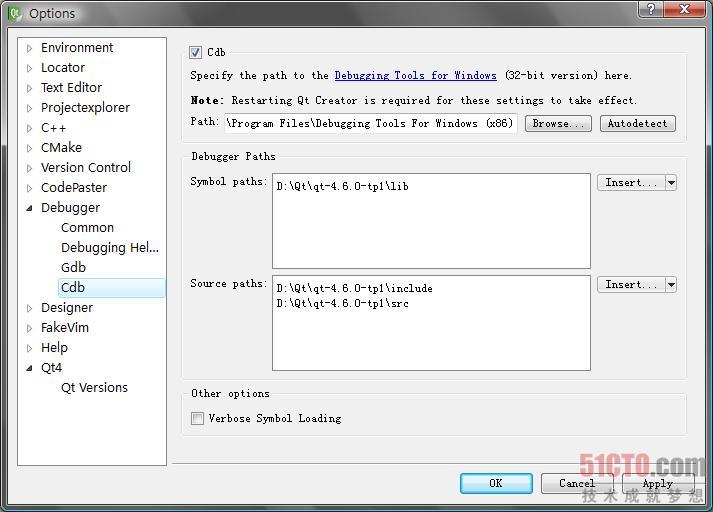
Task: Open Symbol paths Insert dropdown arrow
Action: pyautogui.click(x=671, y=183)
